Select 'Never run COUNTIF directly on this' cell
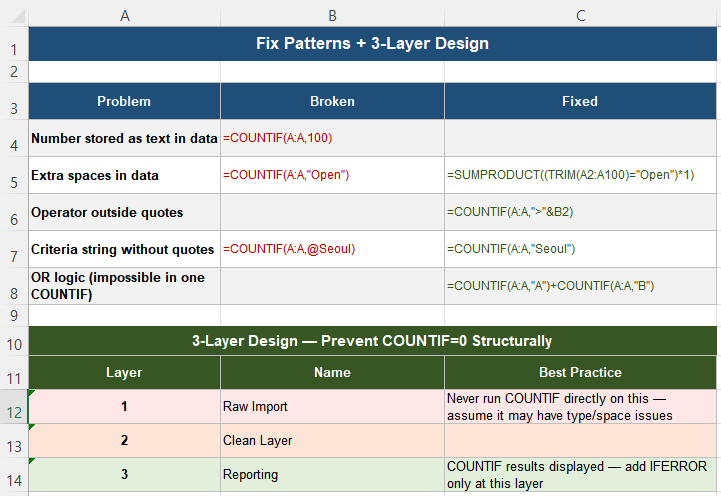 pos(581,406)
